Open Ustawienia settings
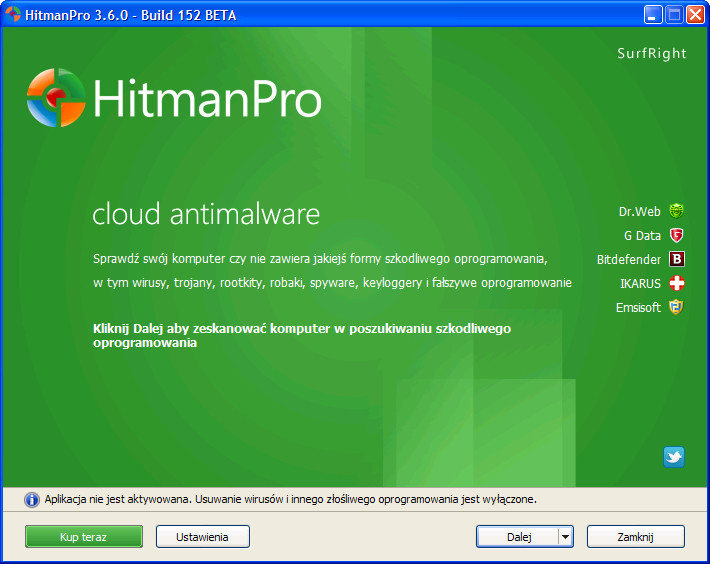The image size is (710, 564). tap(202, 537)
